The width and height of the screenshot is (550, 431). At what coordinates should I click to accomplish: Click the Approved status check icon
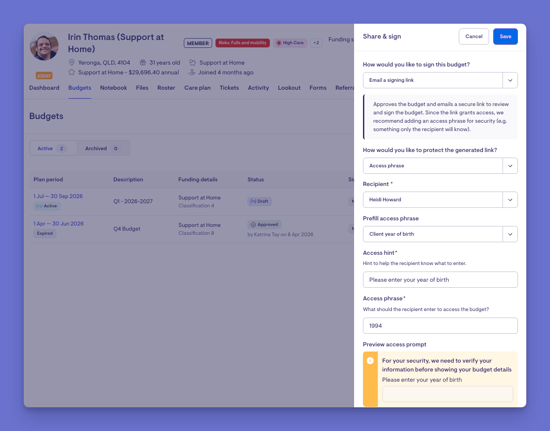(x=253, y=224)
